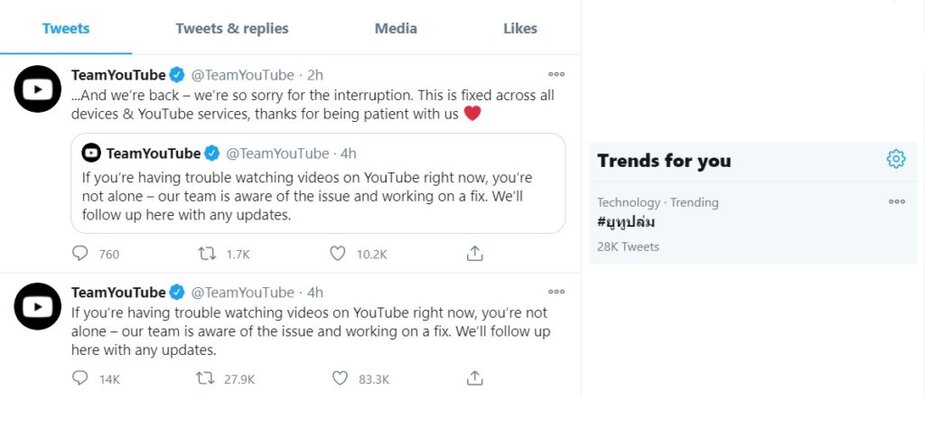
Task: Share the 4h trouble-watching tweet
Action: coord(475,378)
